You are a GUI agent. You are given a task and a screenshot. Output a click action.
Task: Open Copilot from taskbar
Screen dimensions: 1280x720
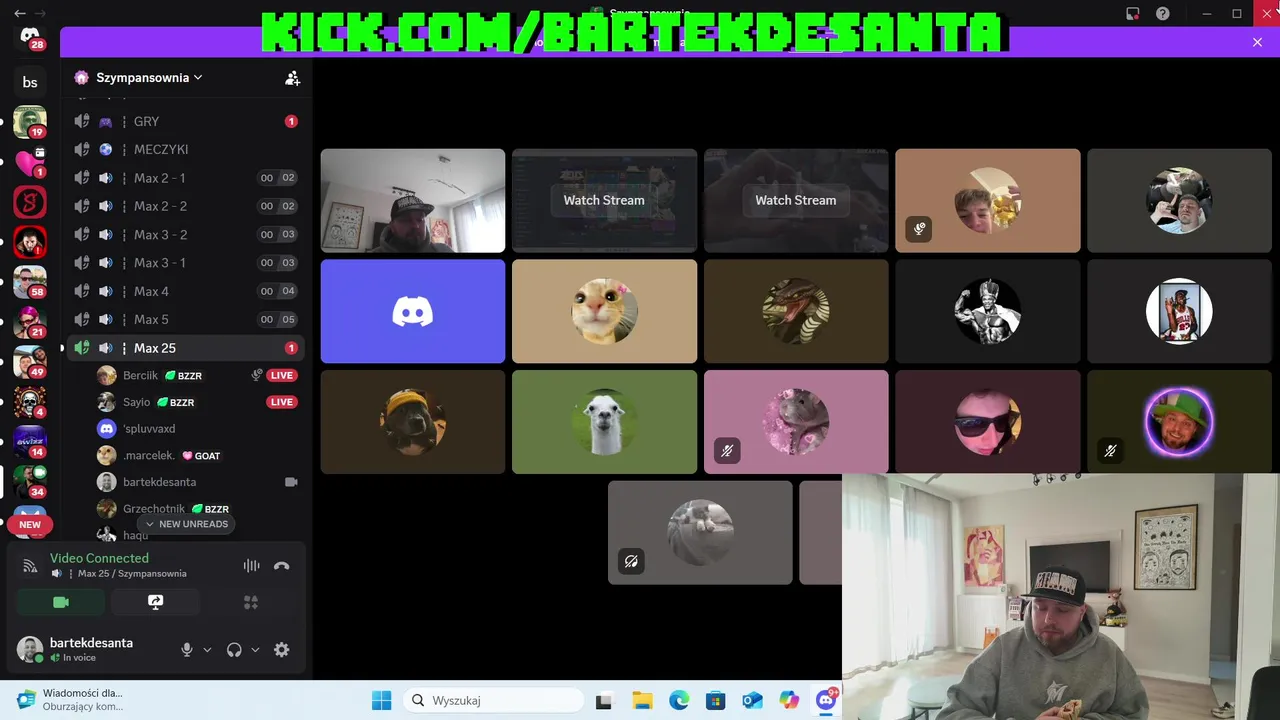[789, 700]
